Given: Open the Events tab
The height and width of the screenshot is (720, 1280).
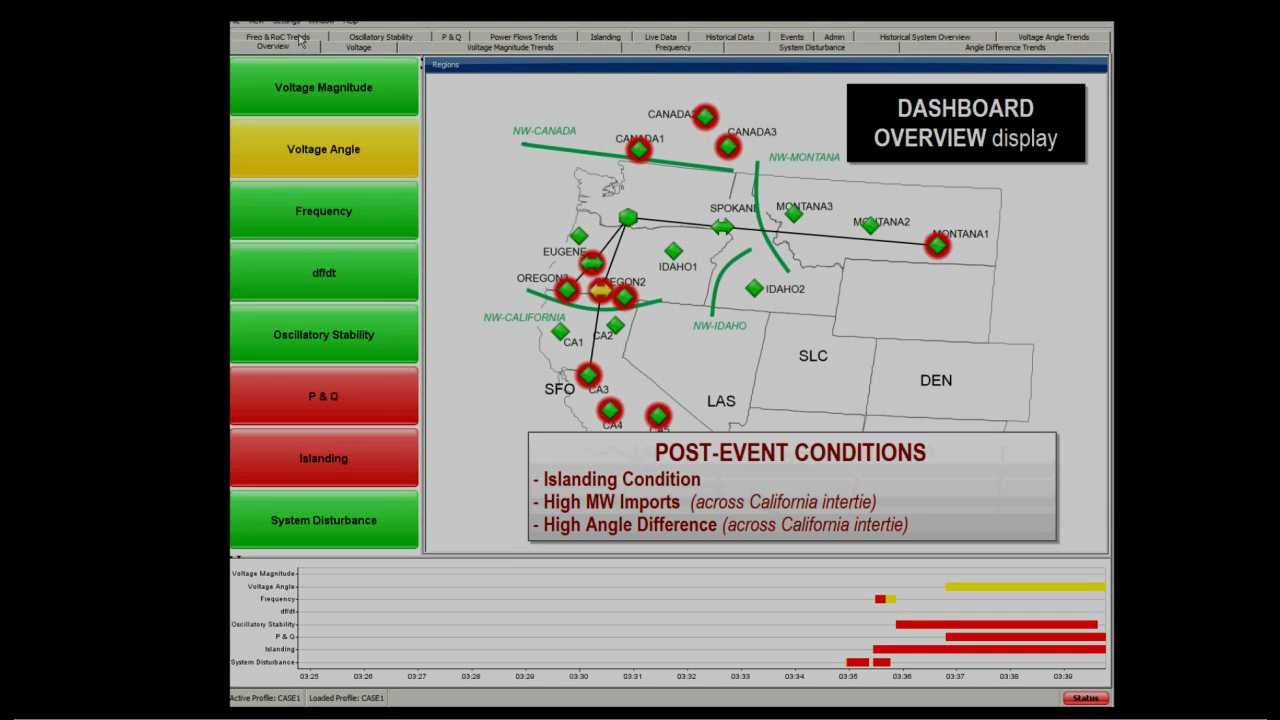Looking at the screenshot, I should coord(792,37).
